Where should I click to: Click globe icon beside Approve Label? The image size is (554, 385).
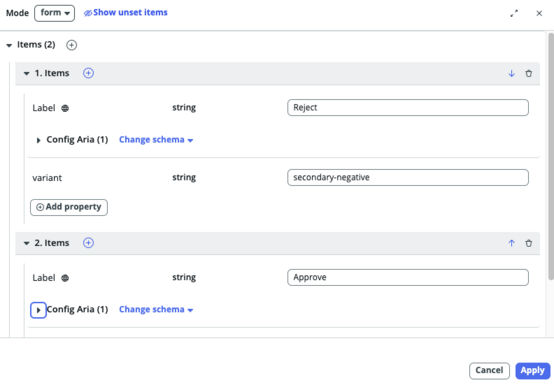pos(65,278)
